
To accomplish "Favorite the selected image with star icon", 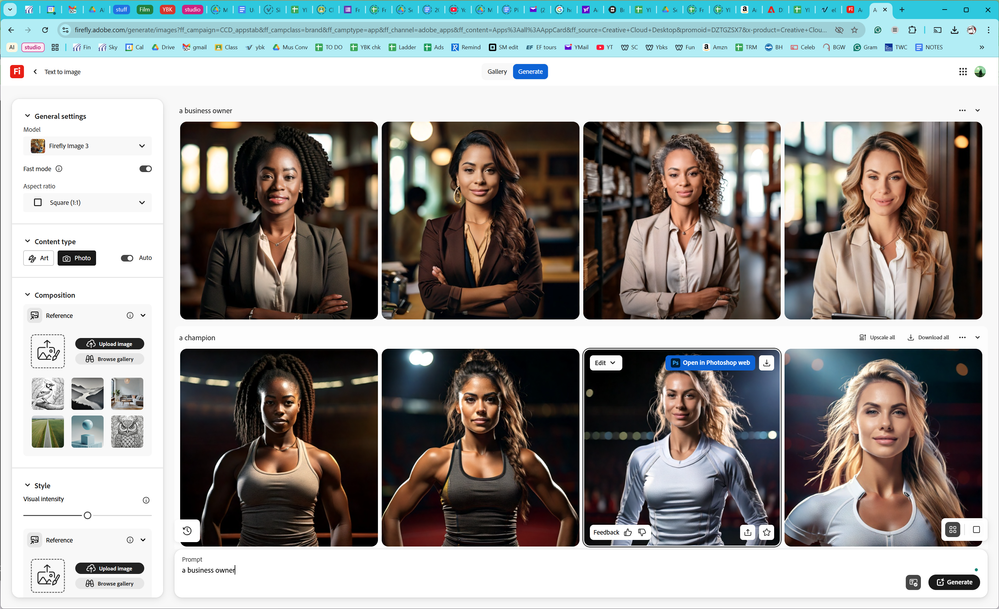I will [766, 532].
